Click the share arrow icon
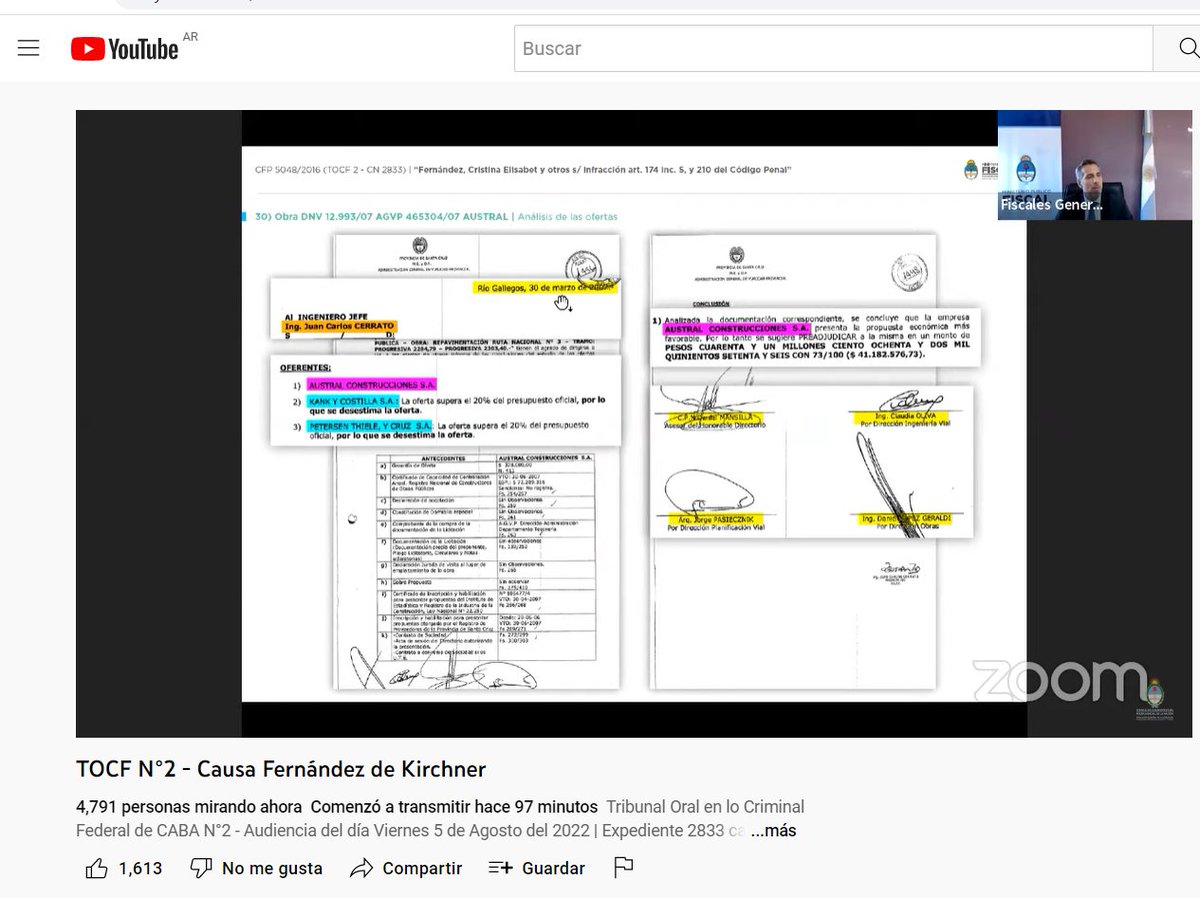The width and height of the screenshot is (1200, 898). [362, 868]
